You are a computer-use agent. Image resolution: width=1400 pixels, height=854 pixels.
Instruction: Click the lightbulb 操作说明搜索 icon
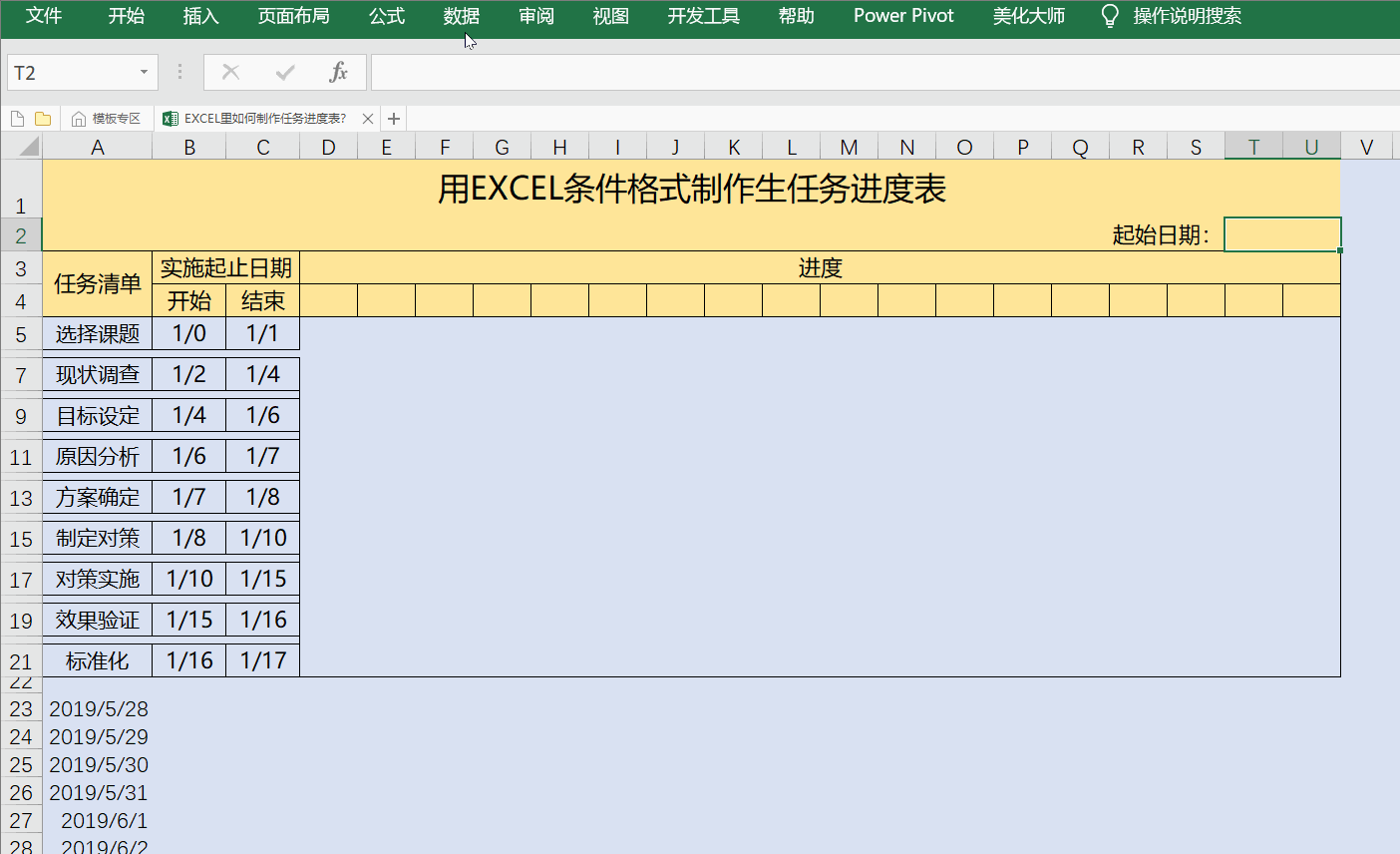[x=1110, y=16]
